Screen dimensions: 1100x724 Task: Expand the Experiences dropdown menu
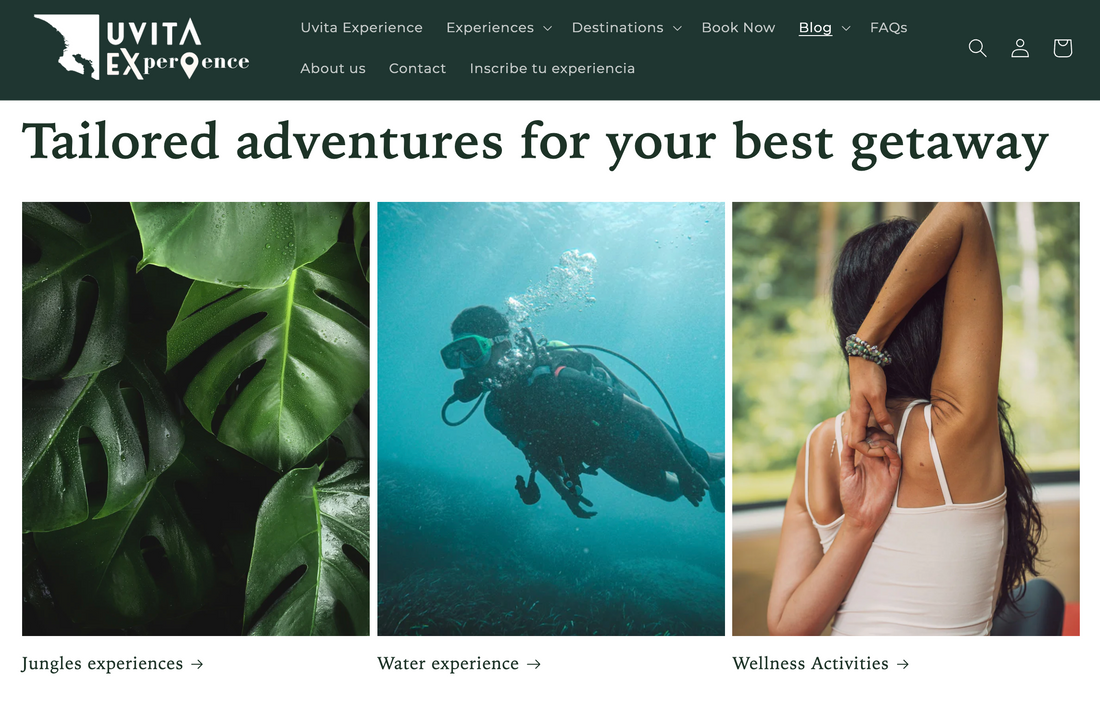point(499,27)
